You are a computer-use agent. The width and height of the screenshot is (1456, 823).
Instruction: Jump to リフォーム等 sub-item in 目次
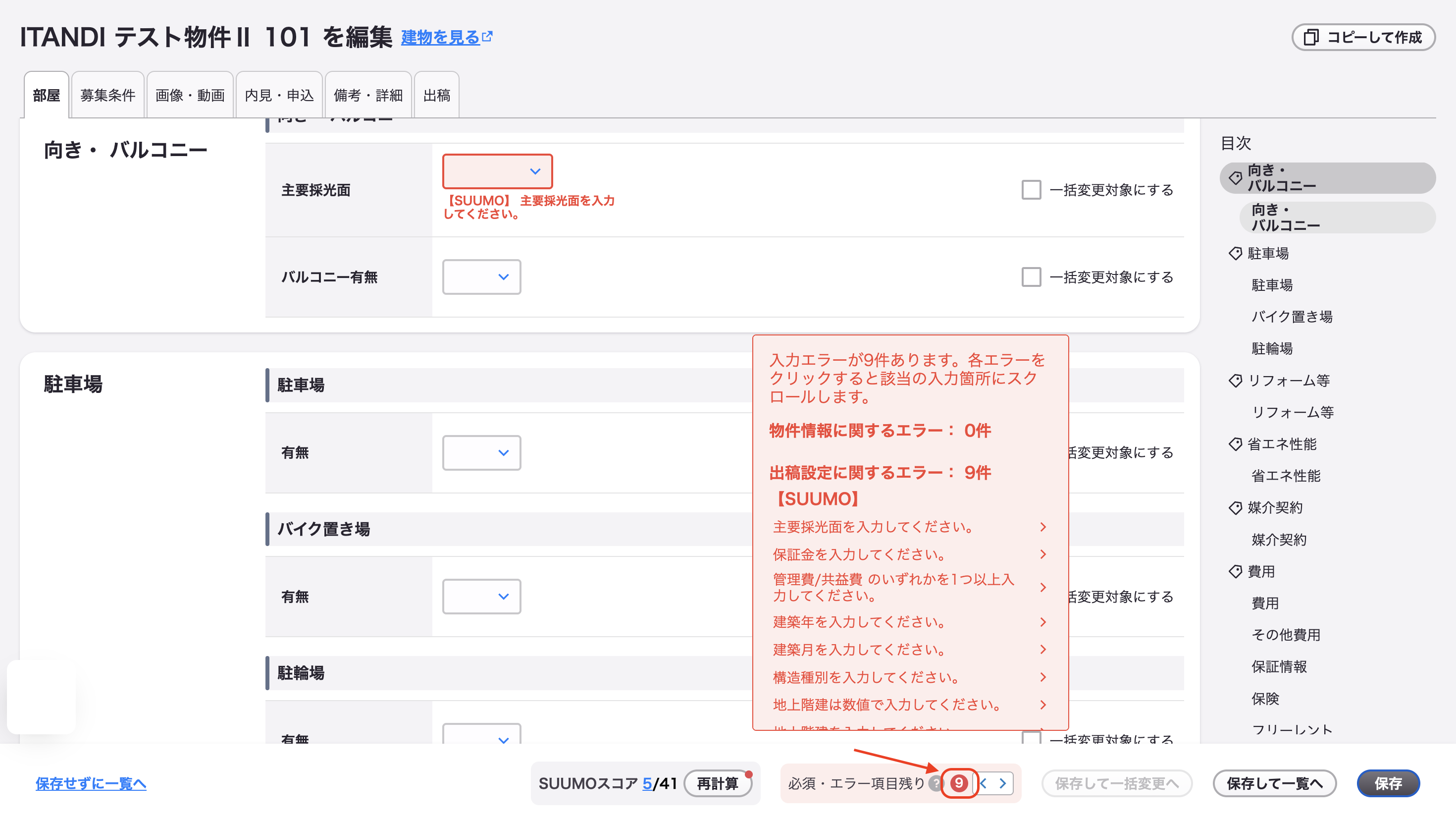click(1293, 412)
